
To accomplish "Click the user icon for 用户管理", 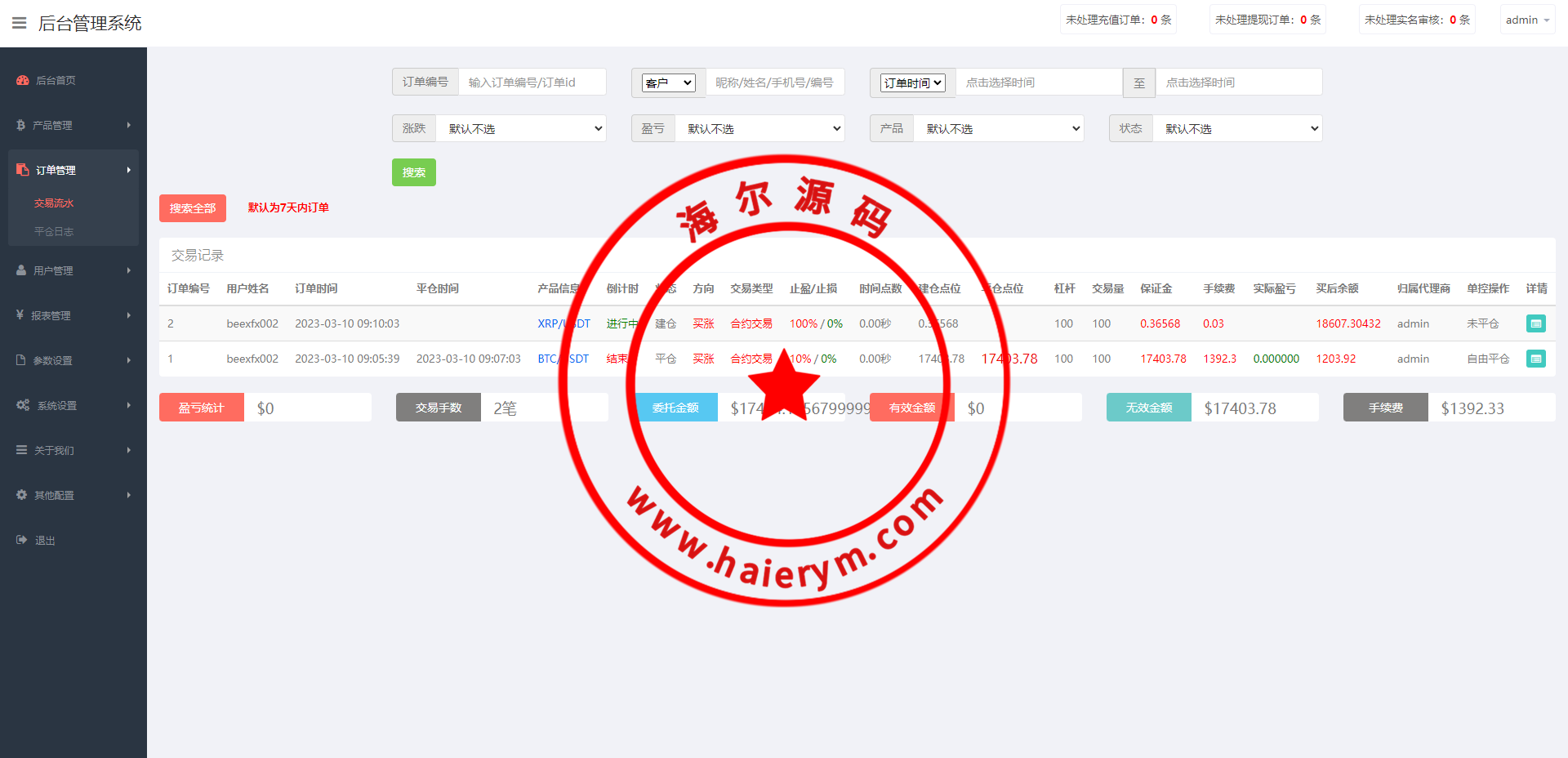I will coord(21,270).
